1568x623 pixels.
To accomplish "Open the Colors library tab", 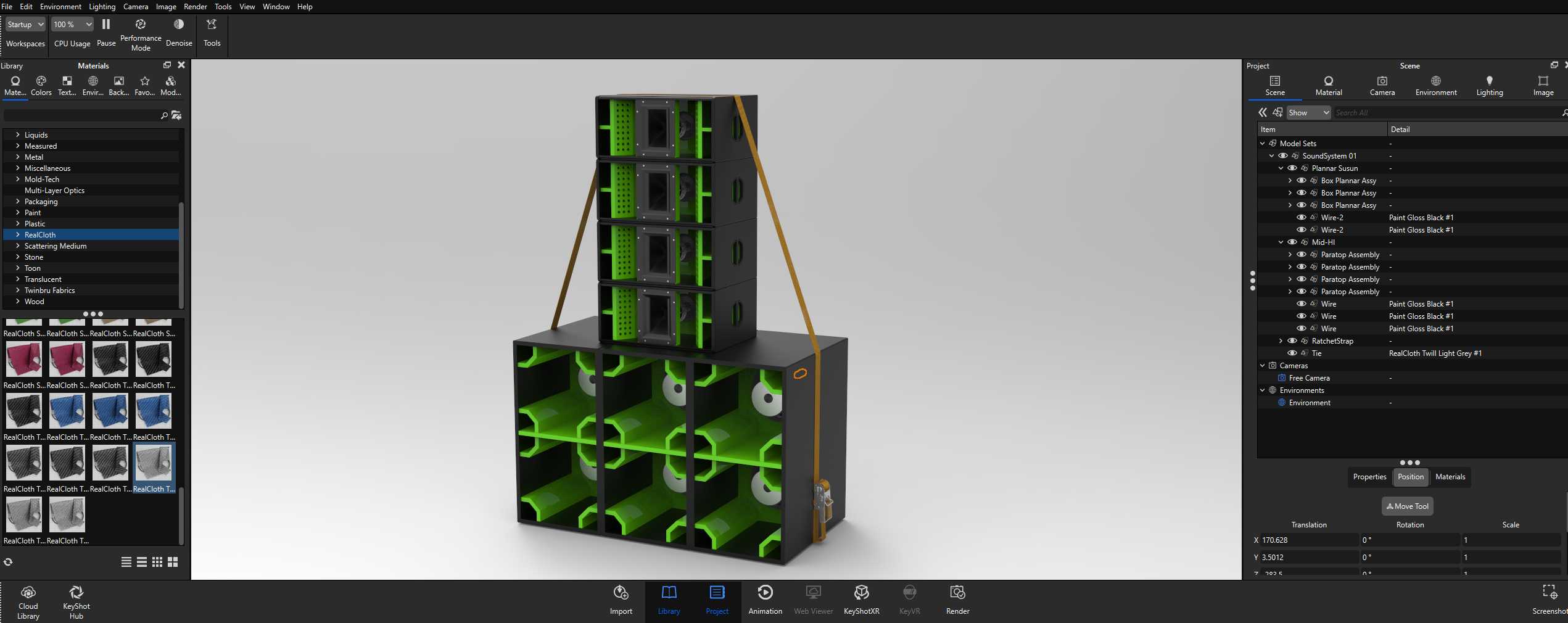I will [x=41, y=86].
